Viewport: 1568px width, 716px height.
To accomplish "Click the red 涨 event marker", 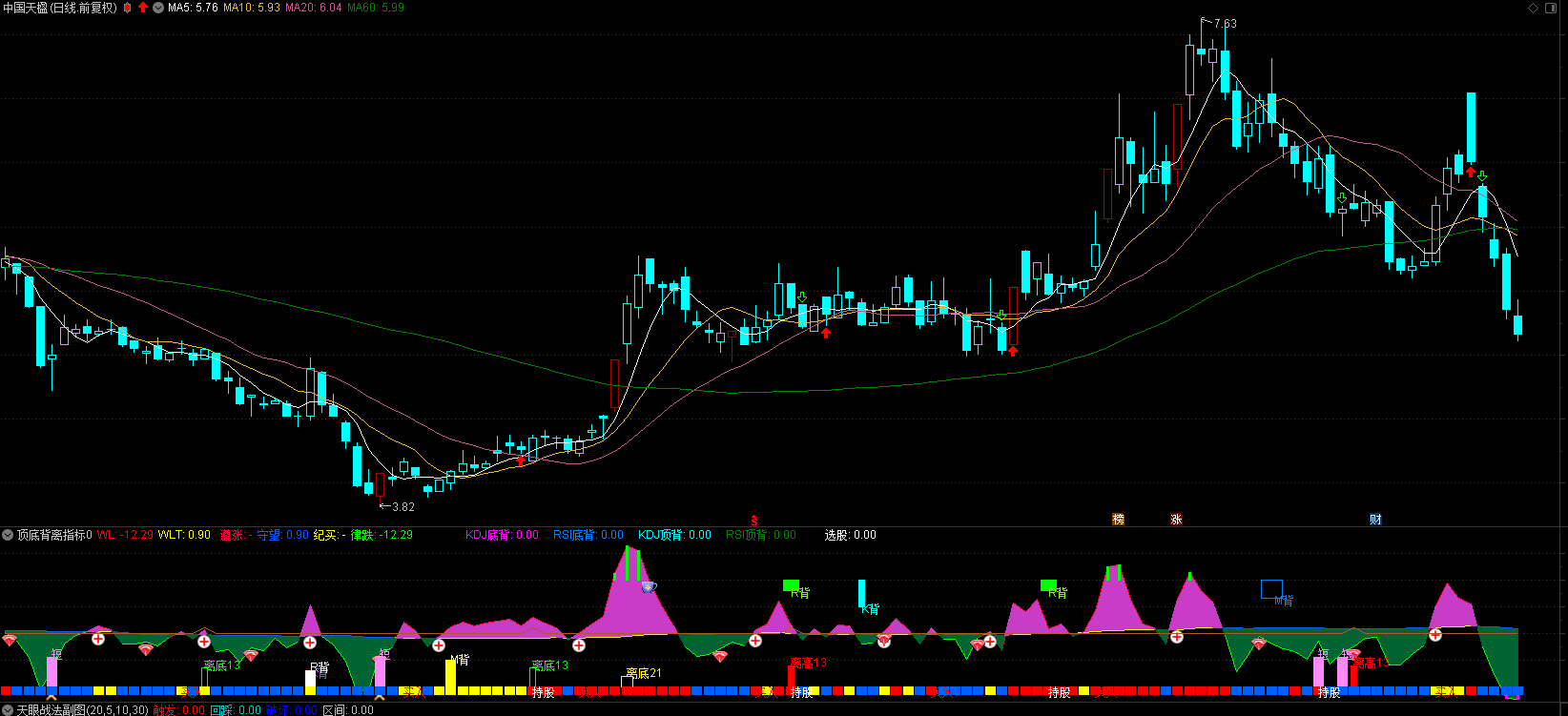I will click(1177, 520).
